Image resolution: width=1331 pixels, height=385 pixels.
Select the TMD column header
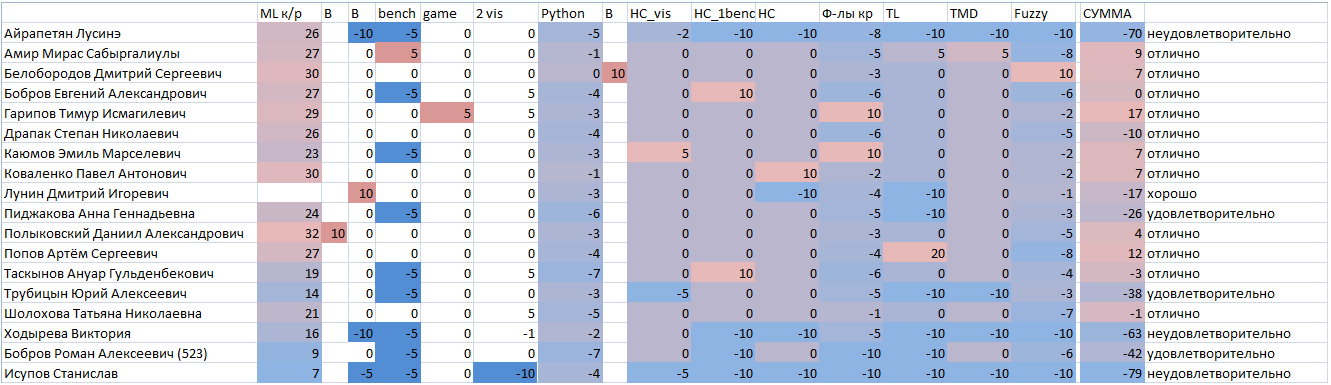979,14
